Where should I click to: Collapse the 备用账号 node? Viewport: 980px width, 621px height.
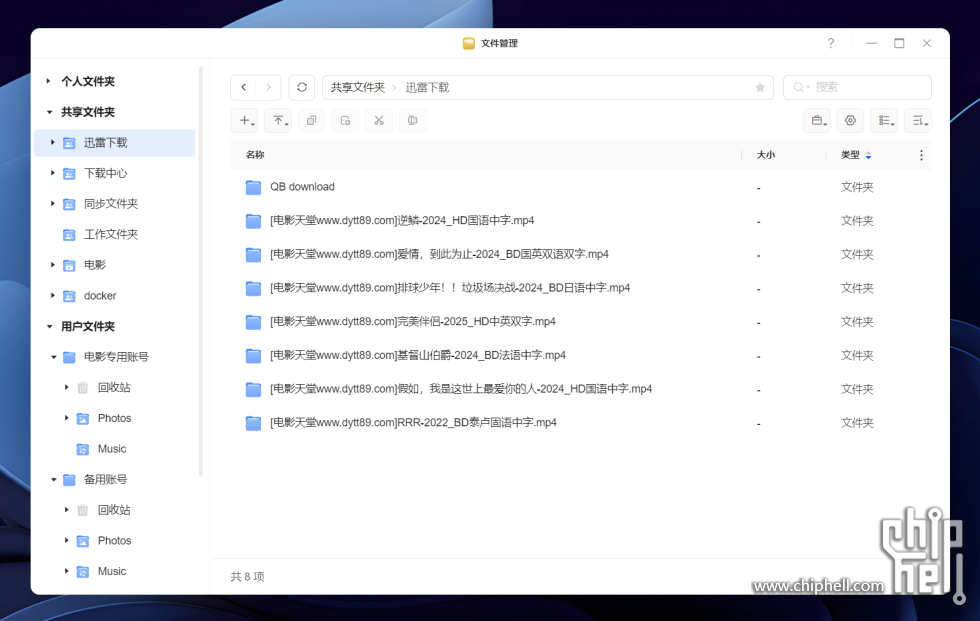[x=53, y=479]
